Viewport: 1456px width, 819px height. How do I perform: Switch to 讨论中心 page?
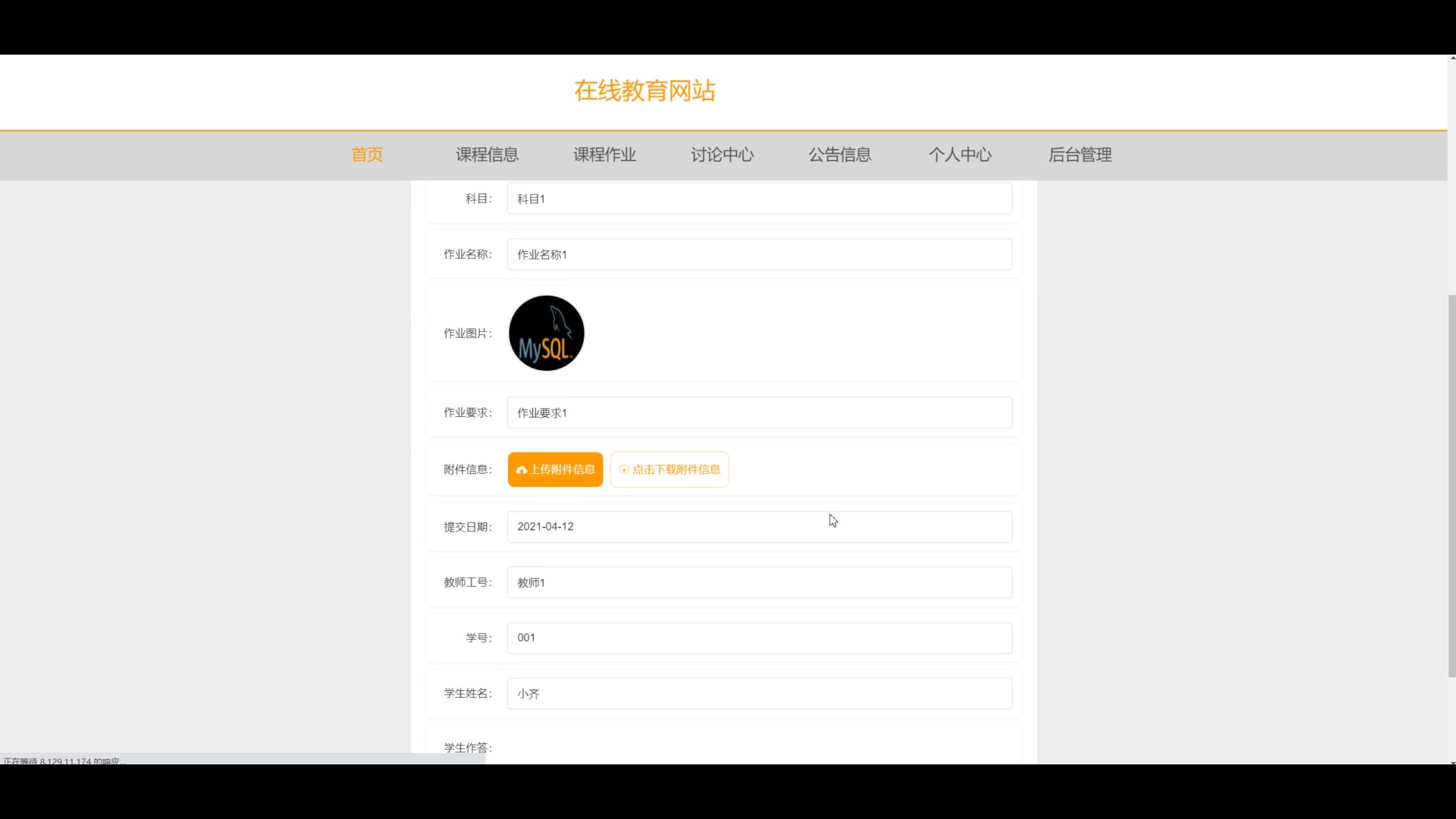[722, 155]
